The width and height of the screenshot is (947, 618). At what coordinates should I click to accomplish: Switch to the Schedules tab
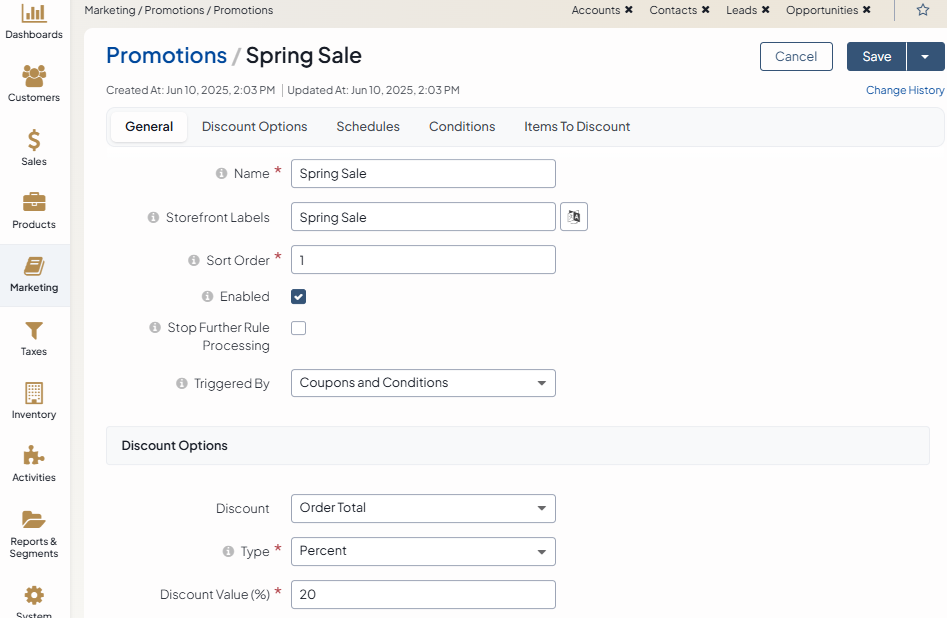368,127
